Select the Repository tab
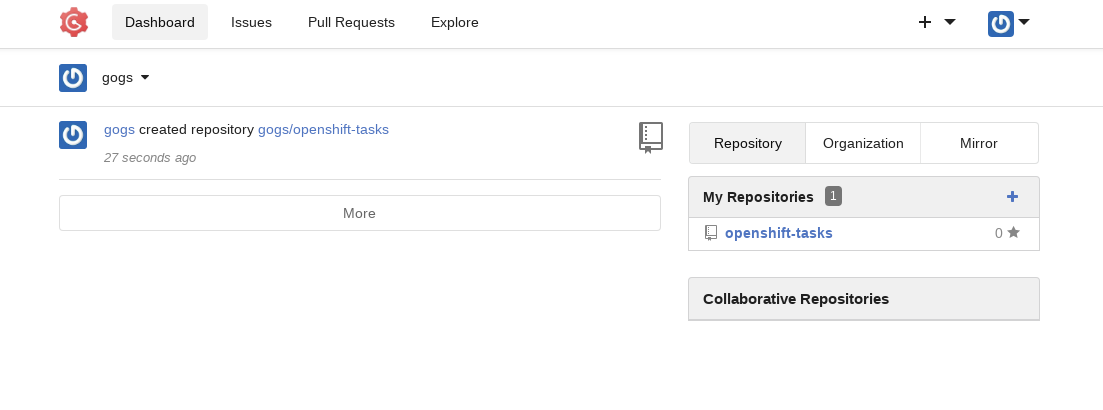This screenshot has height=410, width=1103. tap(748, 143)
